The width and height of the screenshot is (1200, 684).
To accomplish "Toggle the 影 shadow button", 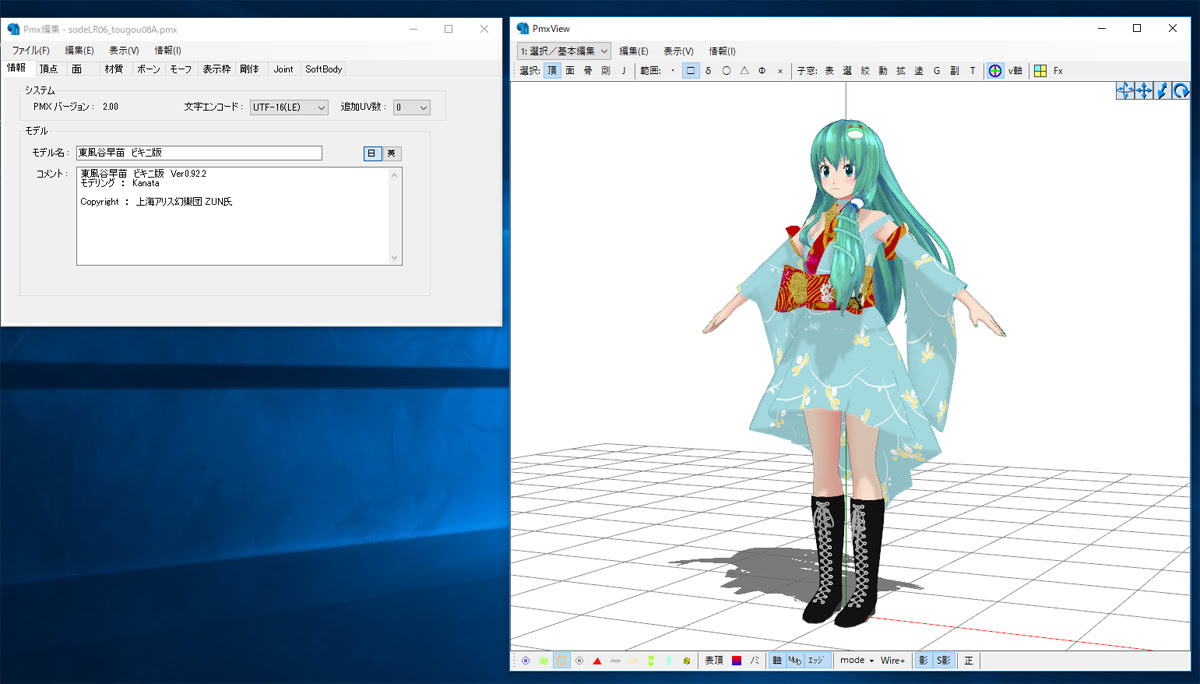I will coord(924,661).
